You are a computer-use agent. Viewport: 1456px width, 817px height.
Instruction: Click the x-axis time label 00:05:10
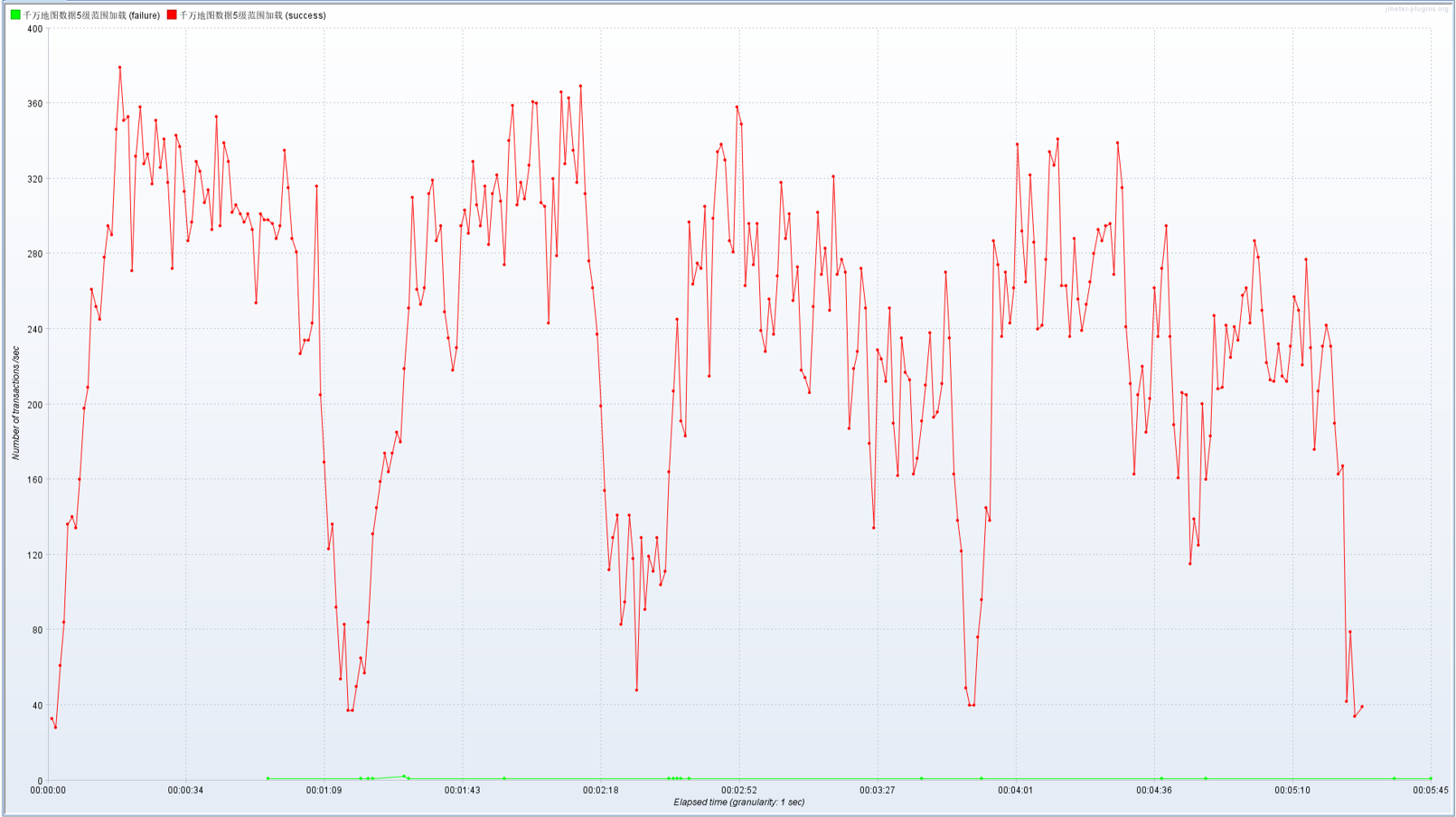coord(1292,791)
